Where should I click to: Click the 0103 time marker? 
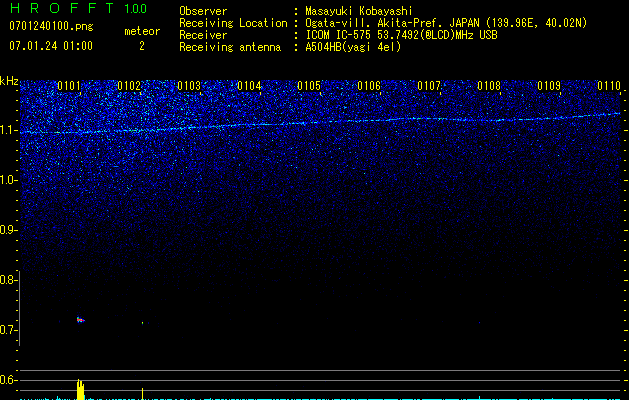pyautogui.click(x=189, y=86)
